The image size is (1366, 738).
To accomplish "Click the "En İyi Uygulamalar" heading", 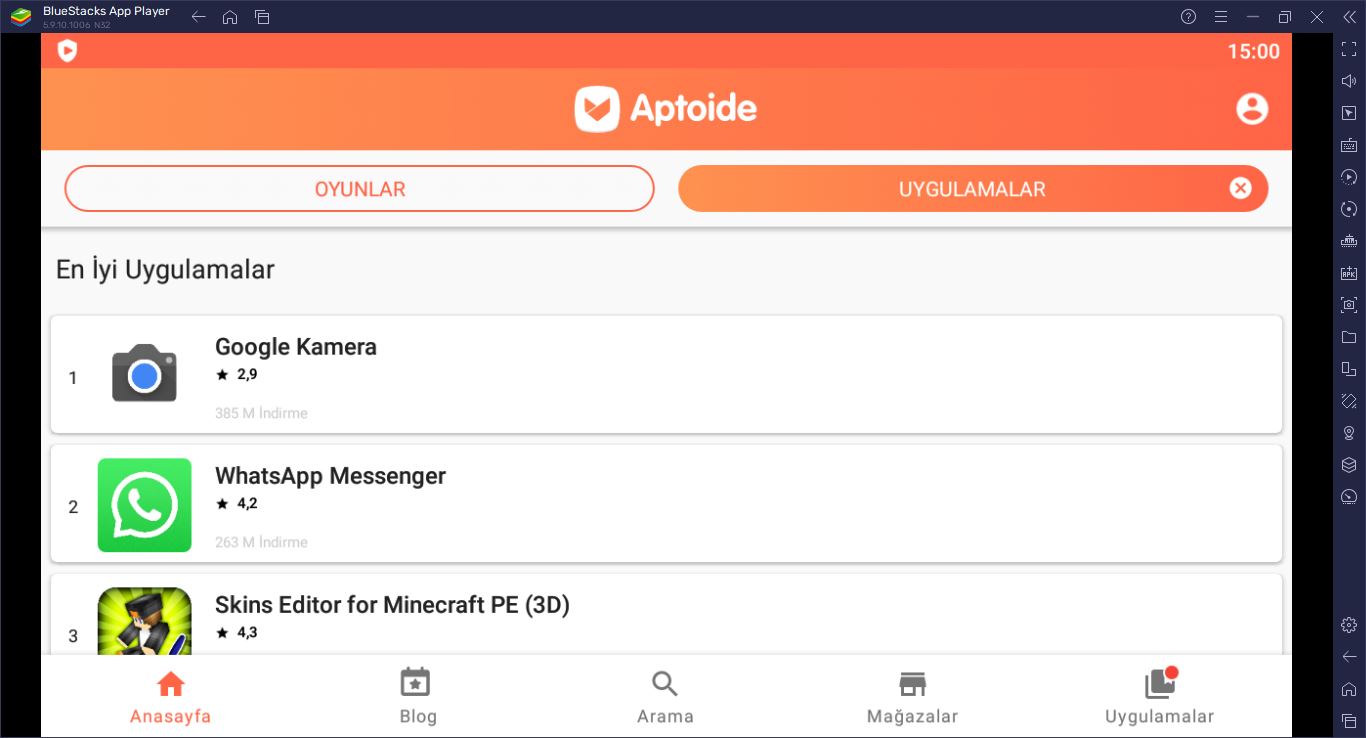I will 165,269.
